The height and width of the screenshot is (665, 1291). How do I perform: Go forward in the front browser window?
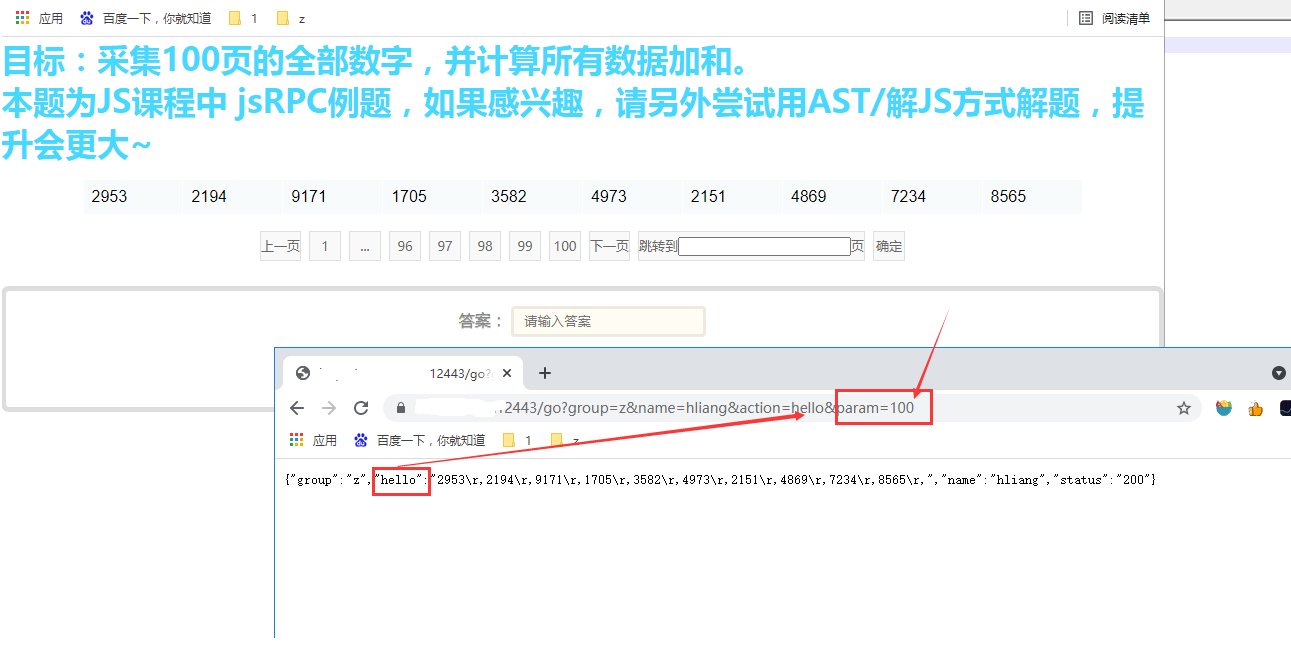(329, 408)
